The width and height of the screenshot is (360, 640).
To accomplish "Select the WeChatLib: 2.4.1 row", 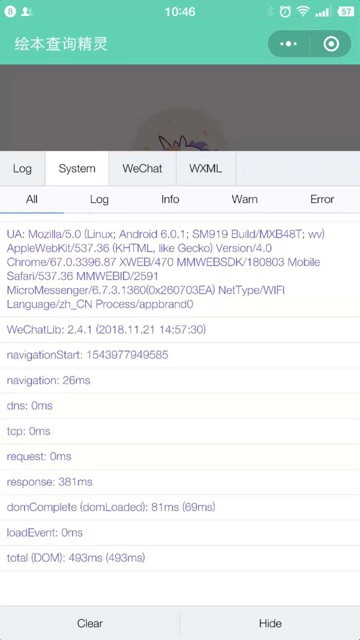I will [x=180, y=330].
